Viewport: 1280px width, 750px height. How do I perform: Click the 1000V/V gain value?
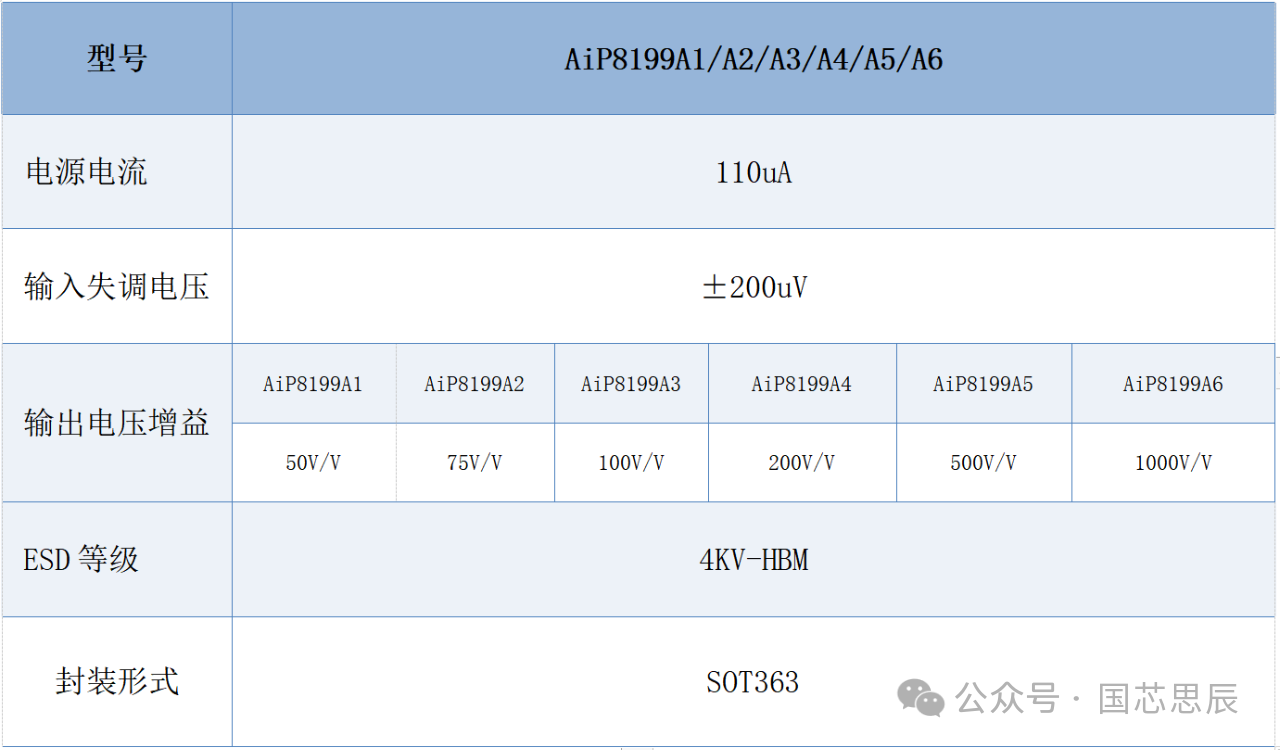(x=1173, y=463)
